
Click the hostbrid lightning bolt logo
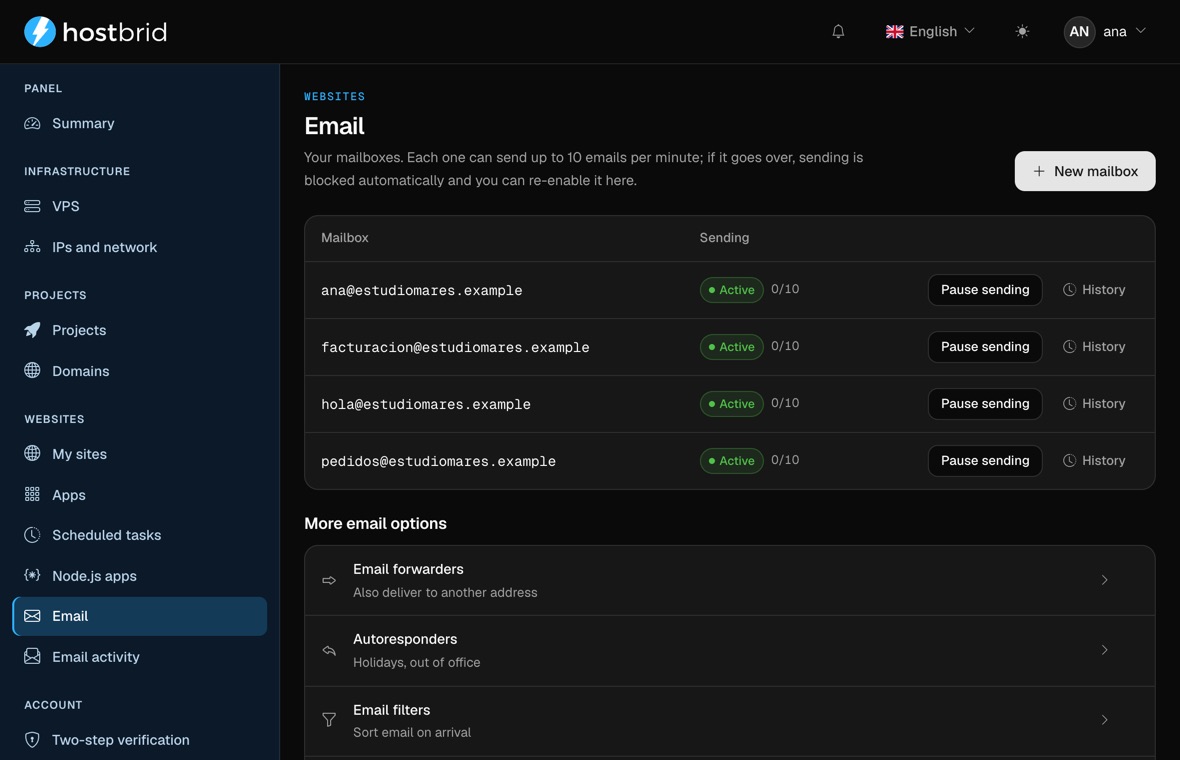[x=40, y=32]
